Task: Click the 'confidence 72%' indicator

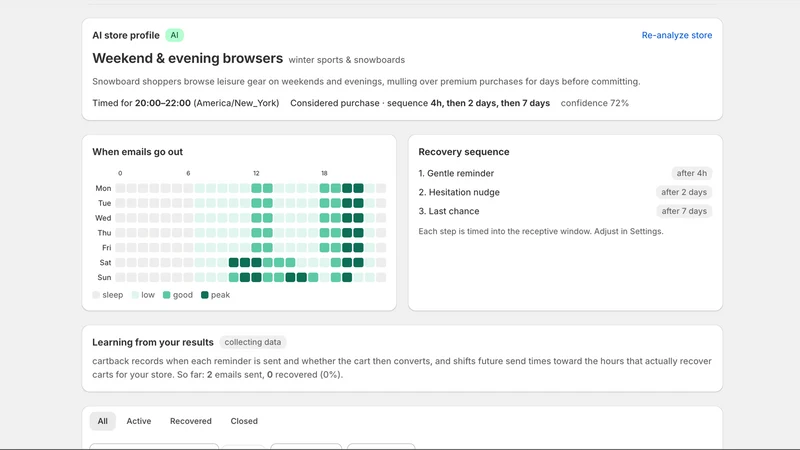Action: (594, 103)
